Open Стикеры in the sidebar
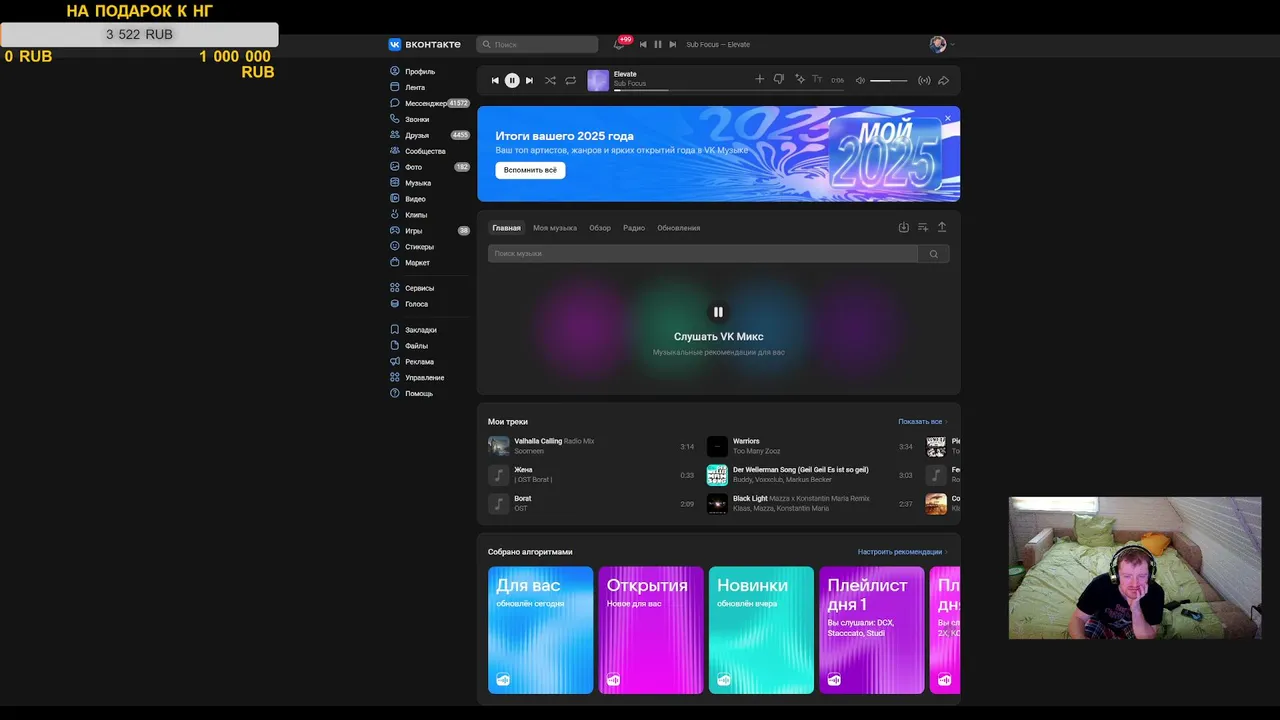The image size is (1280, 720). [x=429, y=247]
